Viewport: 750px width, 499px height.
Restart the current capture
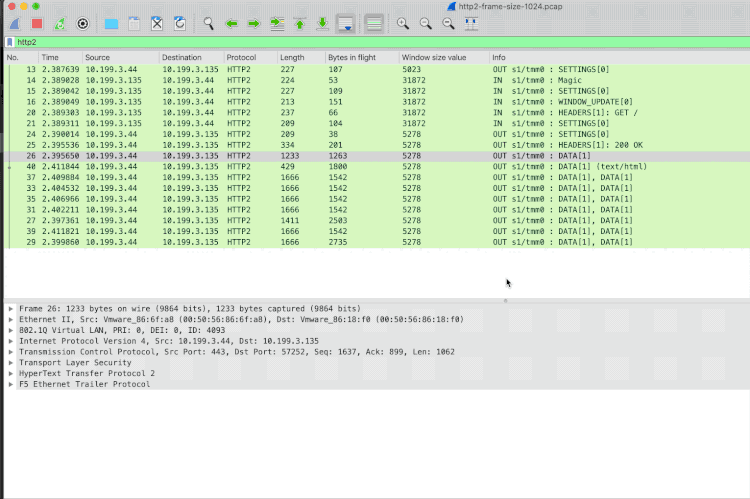tap(60, 22)
